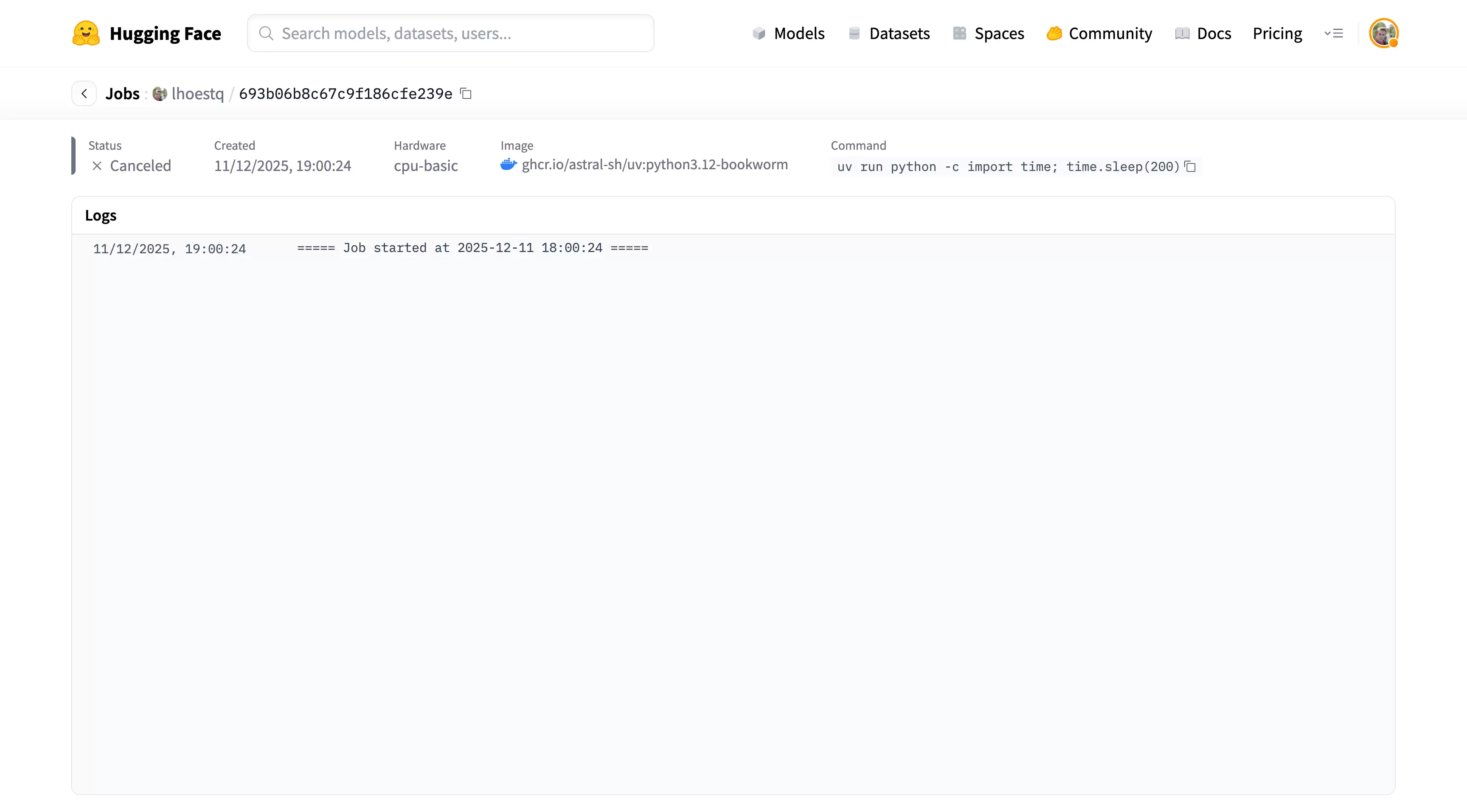Copy the command with copy icon
This screenshot has width=1467, height=812.
pos(1190,166)
